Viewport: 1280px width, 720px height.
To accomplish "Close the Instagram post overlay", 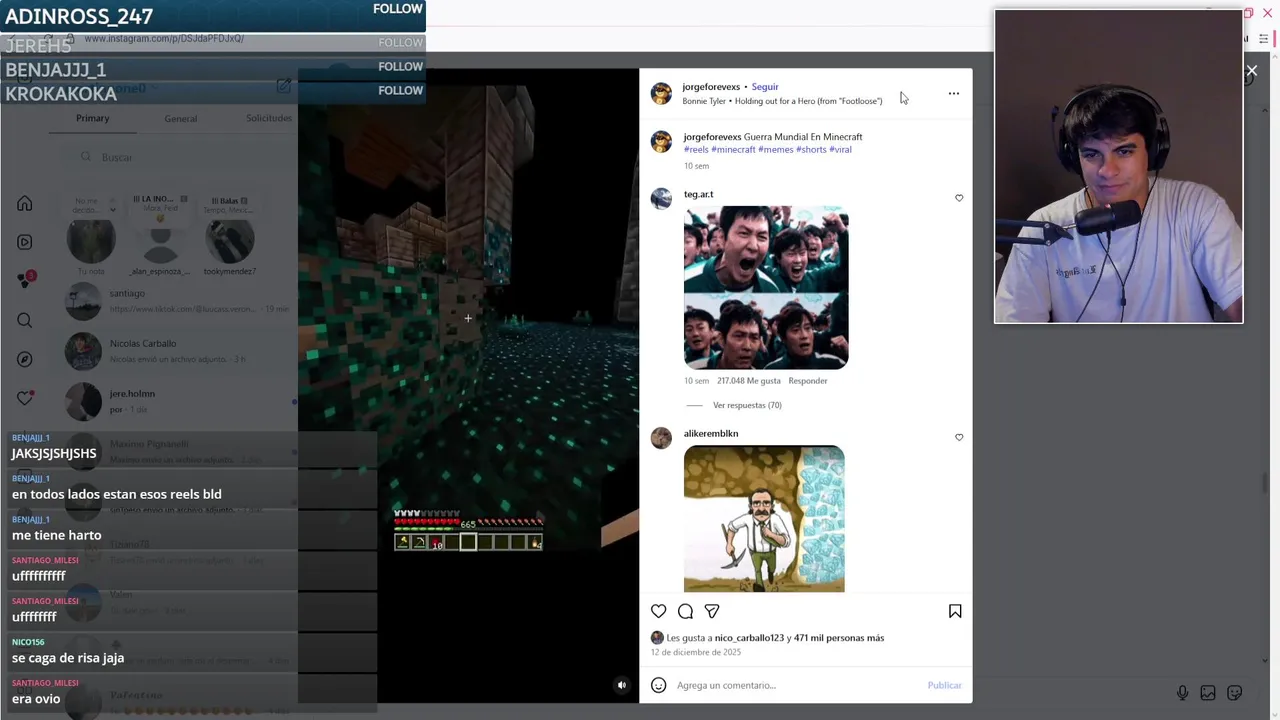I will tap(1251, 71).
